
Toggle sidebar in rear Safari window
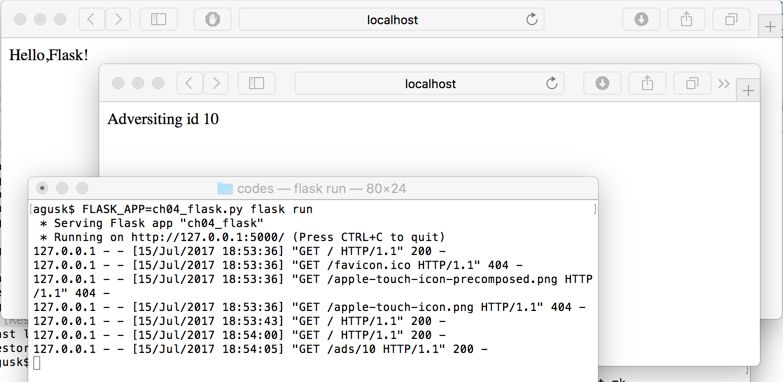158,19
